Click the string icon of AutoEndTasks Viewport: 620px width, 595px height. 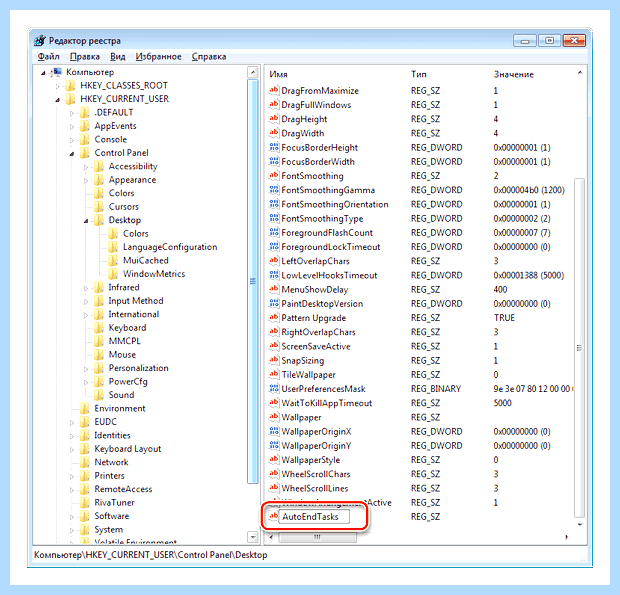[x=274, y=516]
